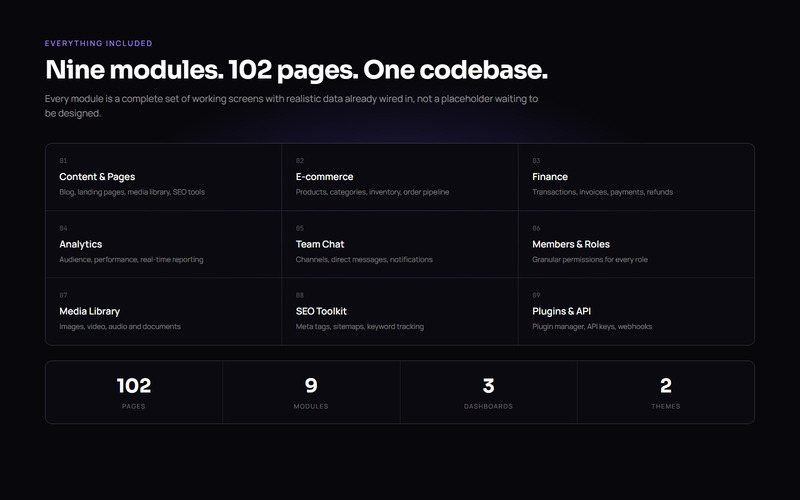Viewport: 800px width, 500px height.
Task: Open the Plugins & API module title
Action: (x=561, y=311)
